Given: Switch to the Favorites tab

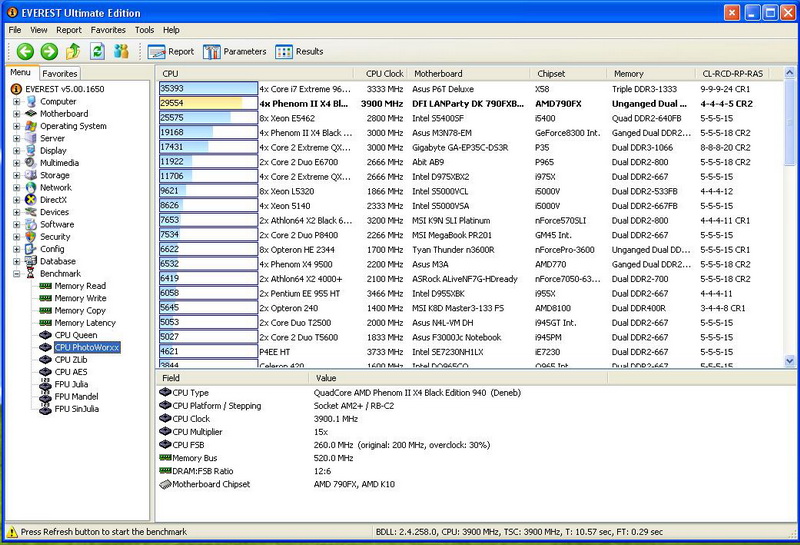Looking at the screenshot, I should pyautogui.click(x=60, y=73).
